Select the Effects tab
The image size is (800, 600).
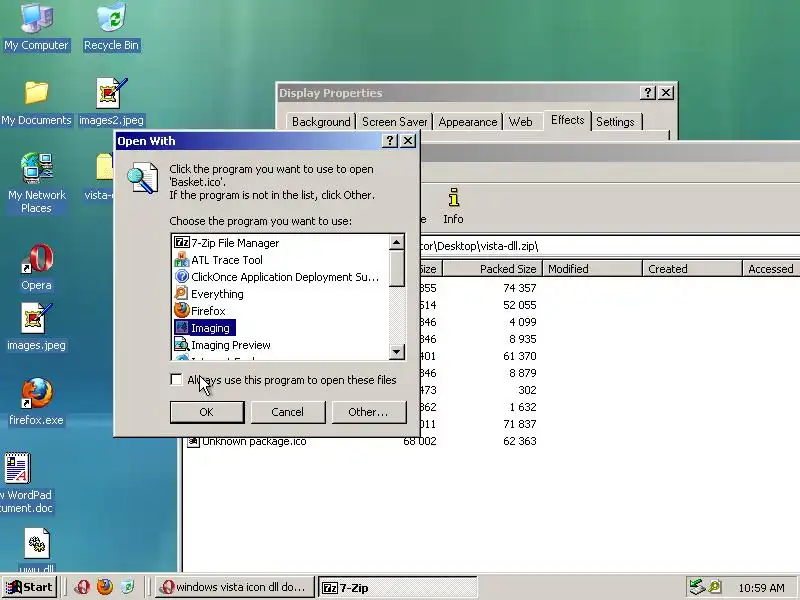(567, 120)
